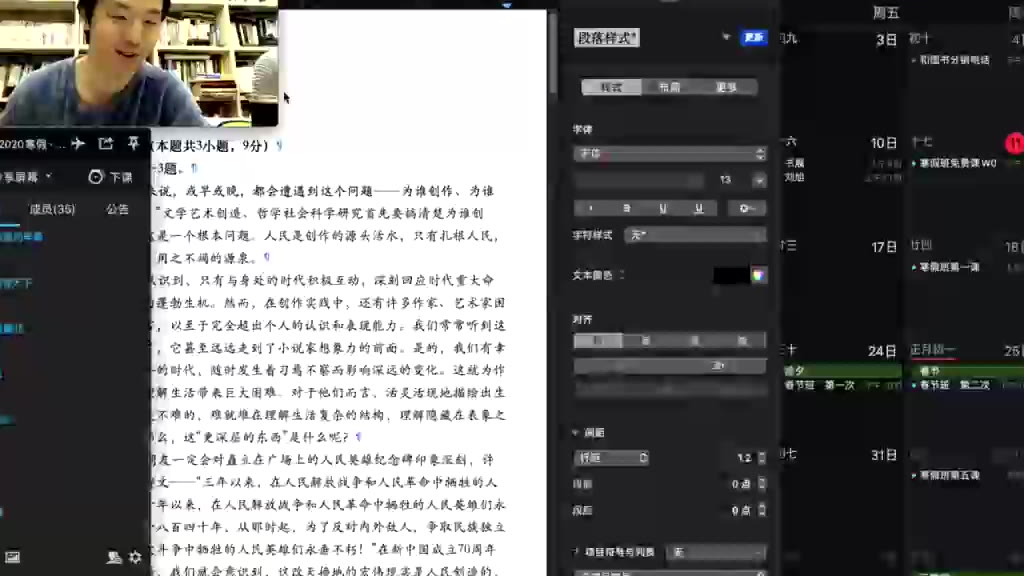1024x576 pixels.
Task: Open chat panel settings gear icon
Action: [135, 557]
